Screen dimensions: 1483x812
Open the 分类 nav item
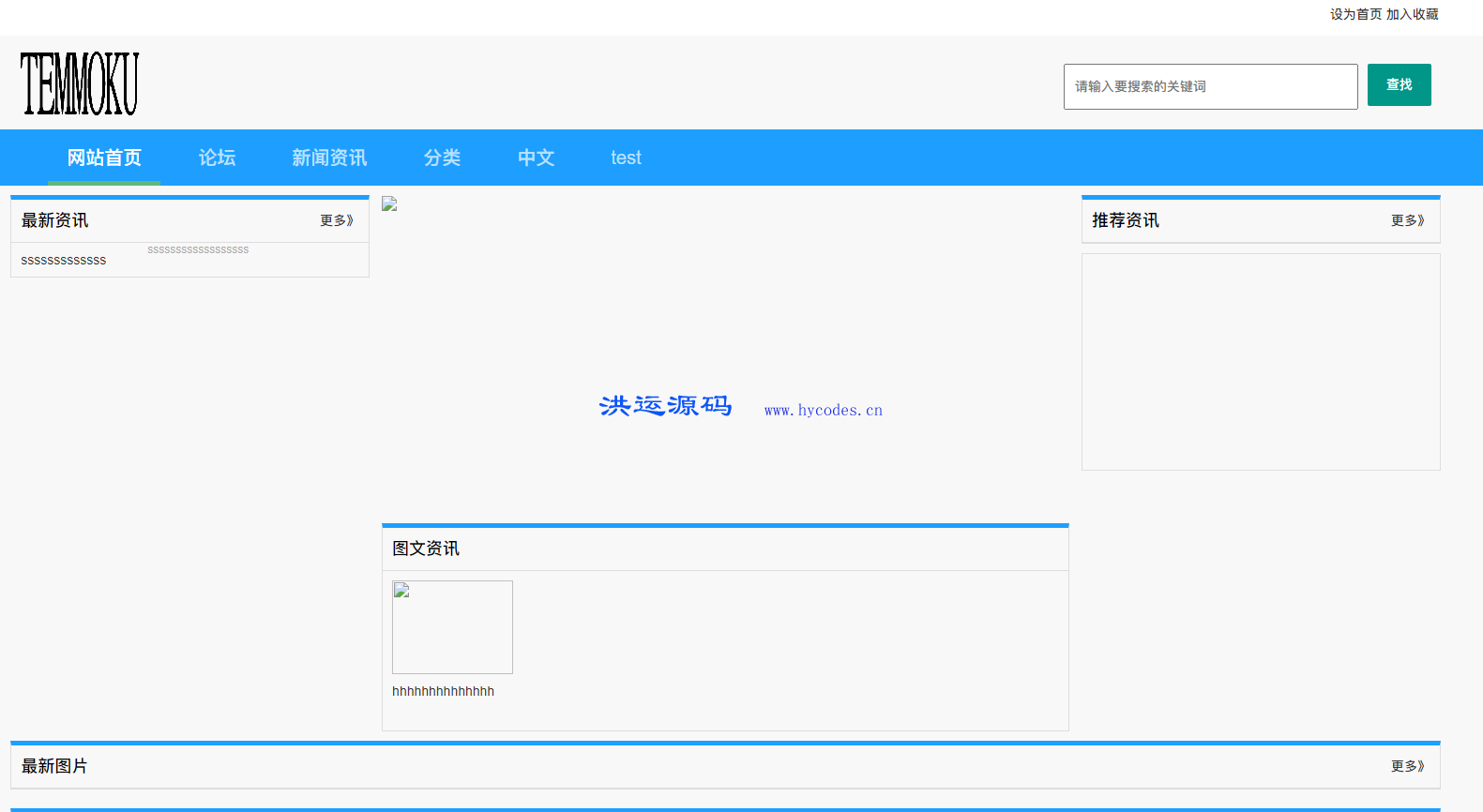pyautogui.click(x=442, y=158)
